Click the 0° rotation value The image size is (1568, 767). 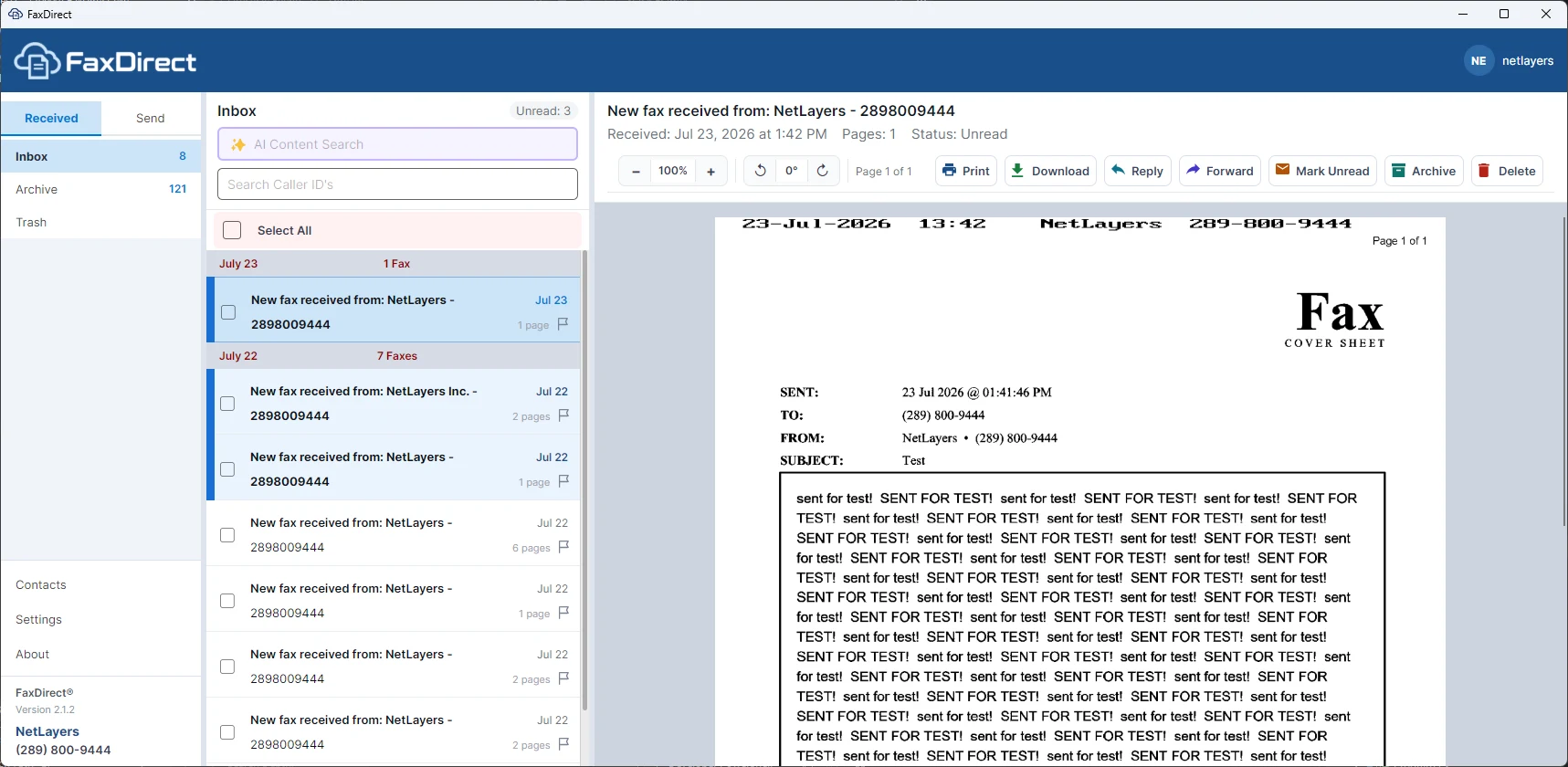[791, 171]
